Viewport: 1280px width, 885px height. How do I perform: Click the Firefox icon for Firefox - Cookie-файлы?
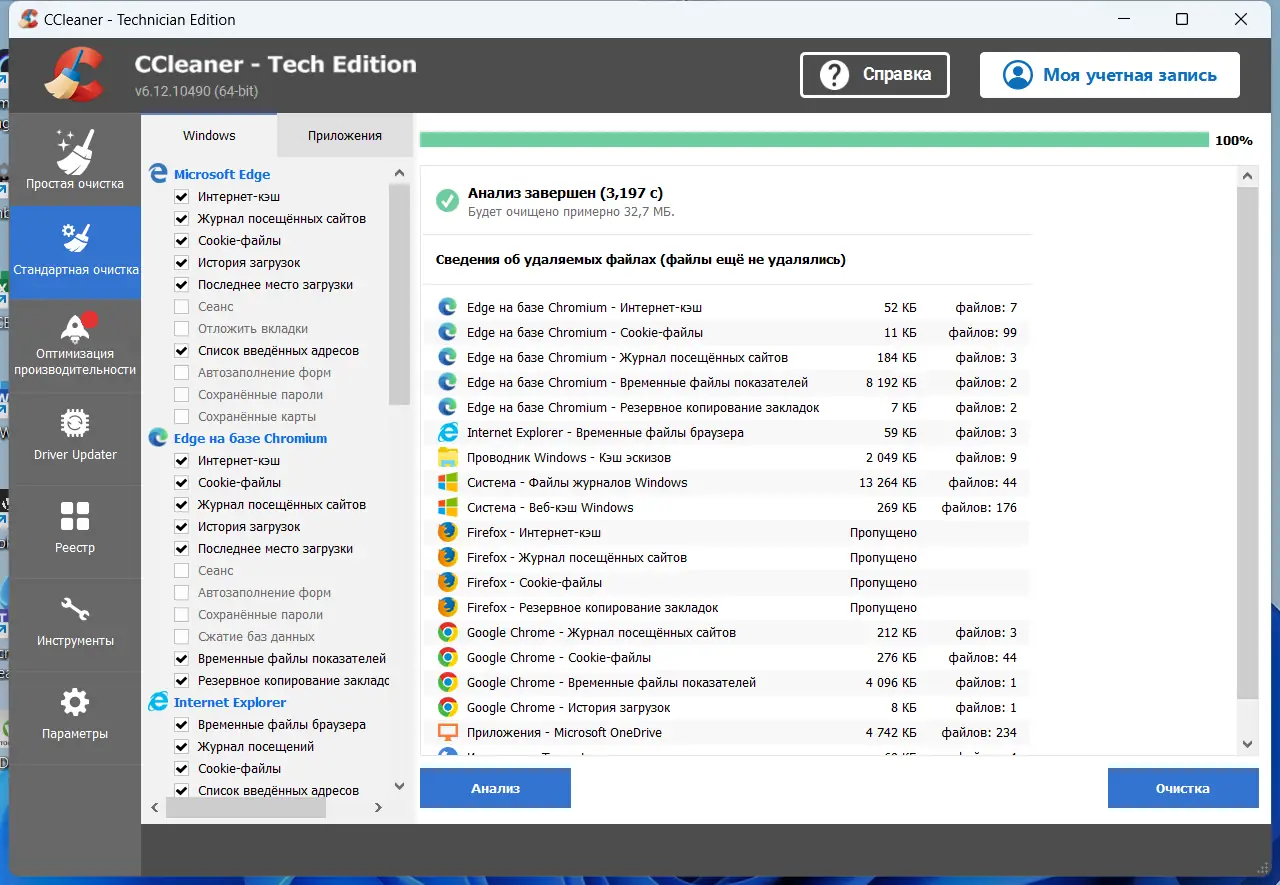pos(447,582)
